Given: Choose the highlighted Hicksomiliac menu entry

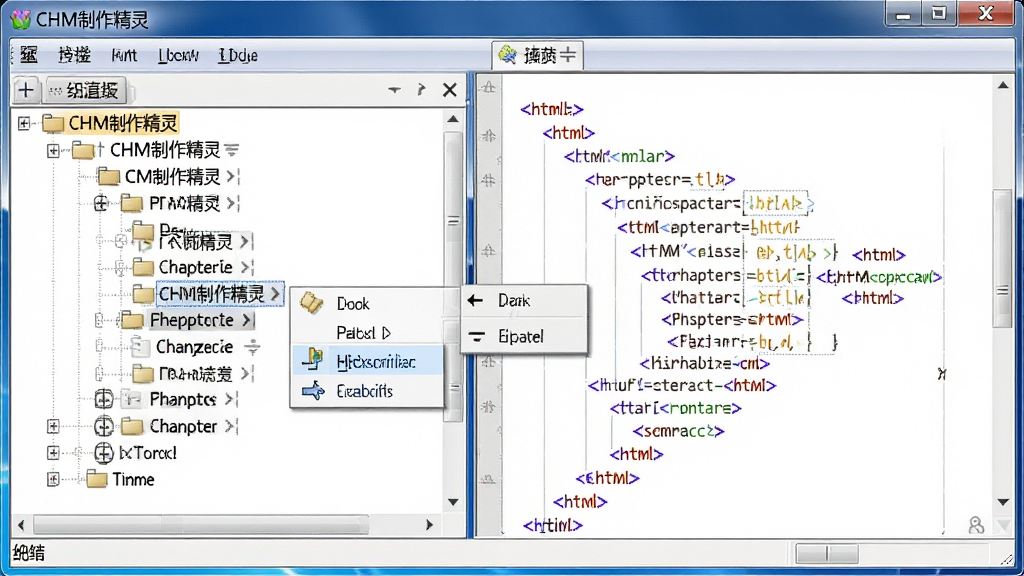Looking at the screenshot, I should [367, 361].
